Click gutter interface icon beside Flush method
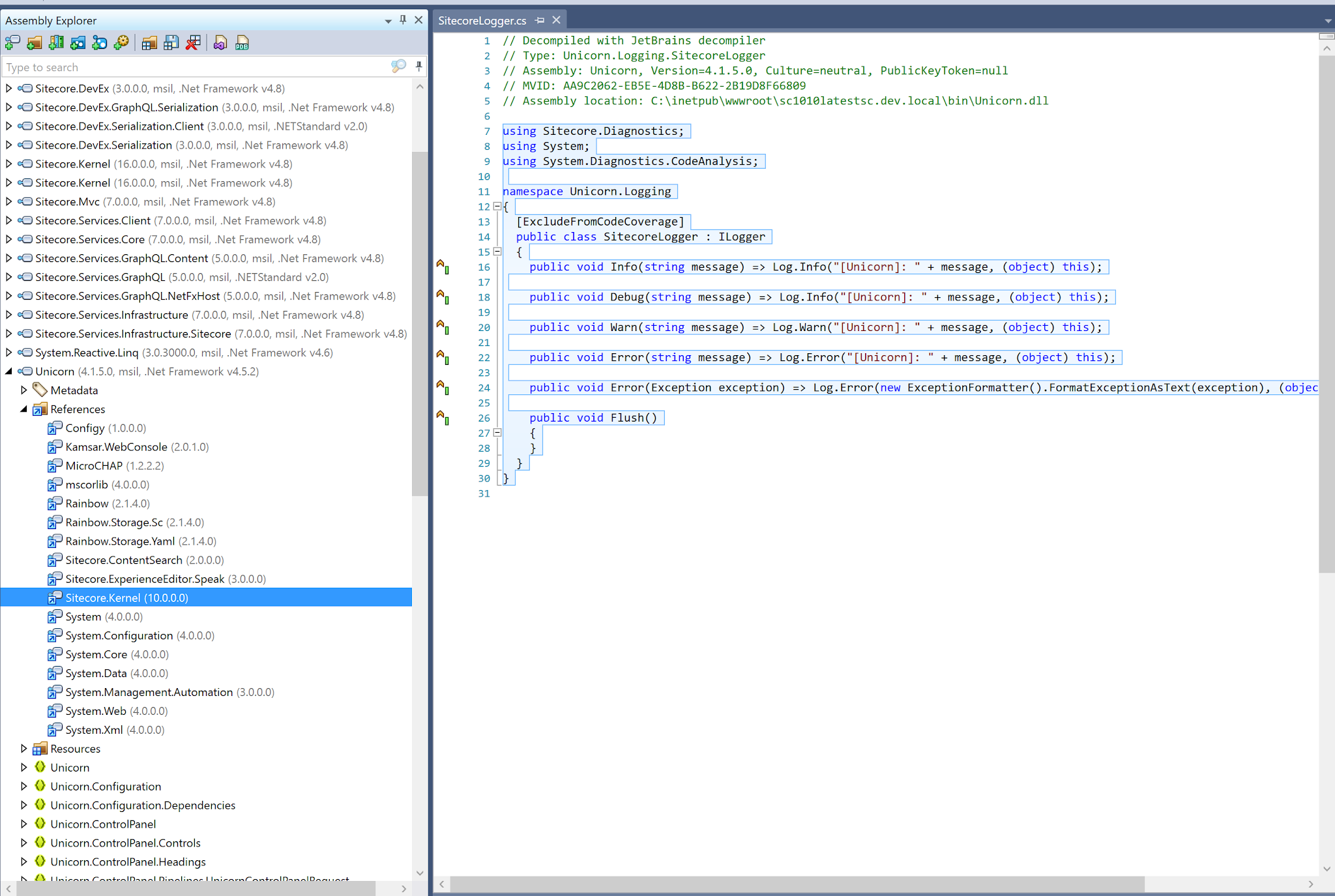Image resolution: width=1335 pixels, height=896 pixels. pos(443,418)
